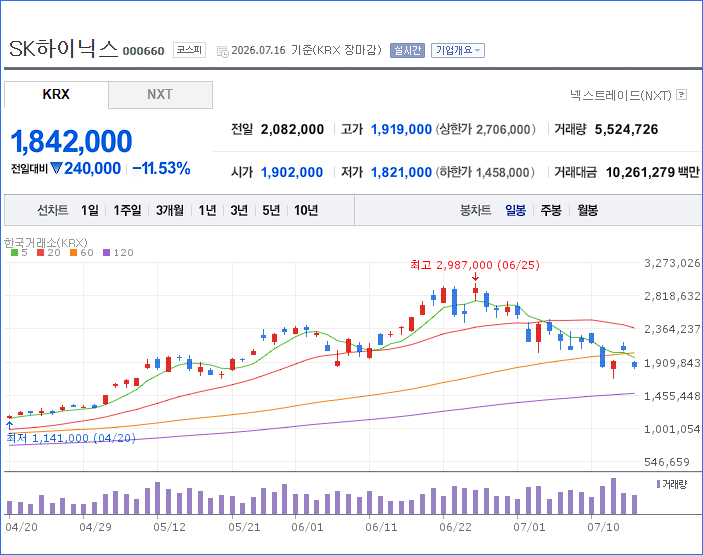Open the 넥스트레이드(NXT) help question icon
Screen dimensions: 703x555
coord(681,95)
